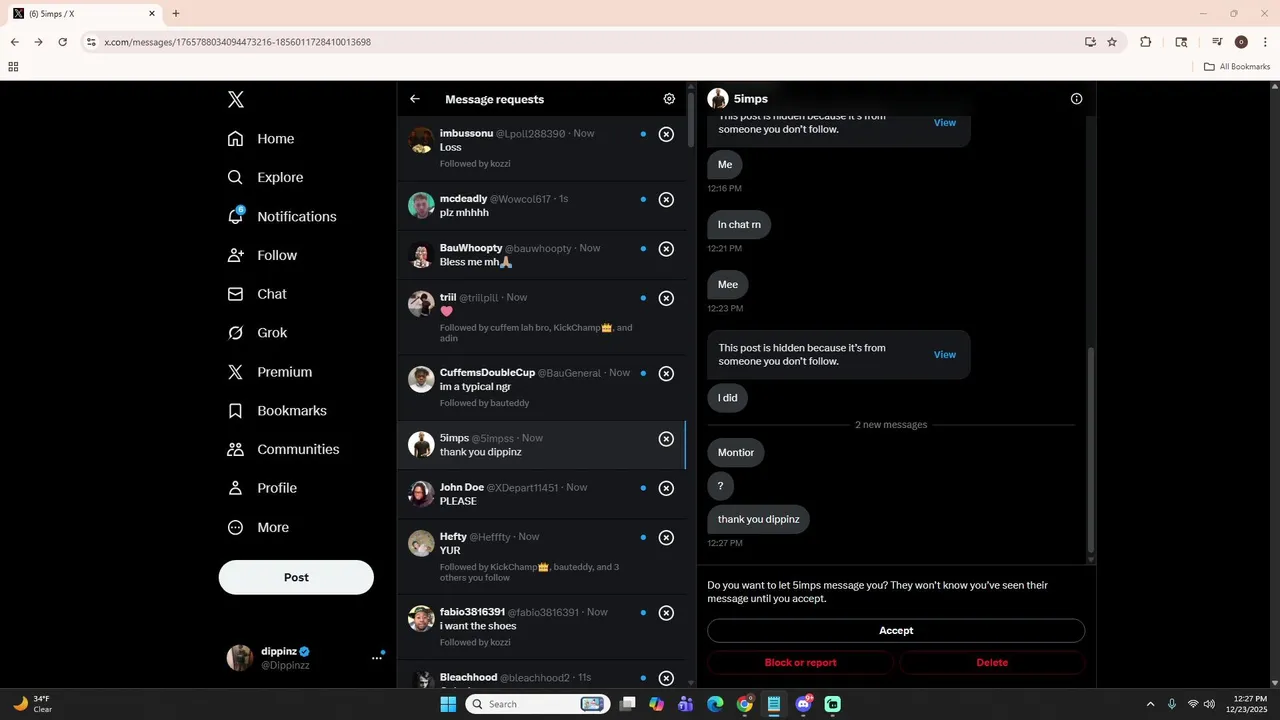Show hidden system tray icons
Screen dimensions: 1280x720
1150,704
